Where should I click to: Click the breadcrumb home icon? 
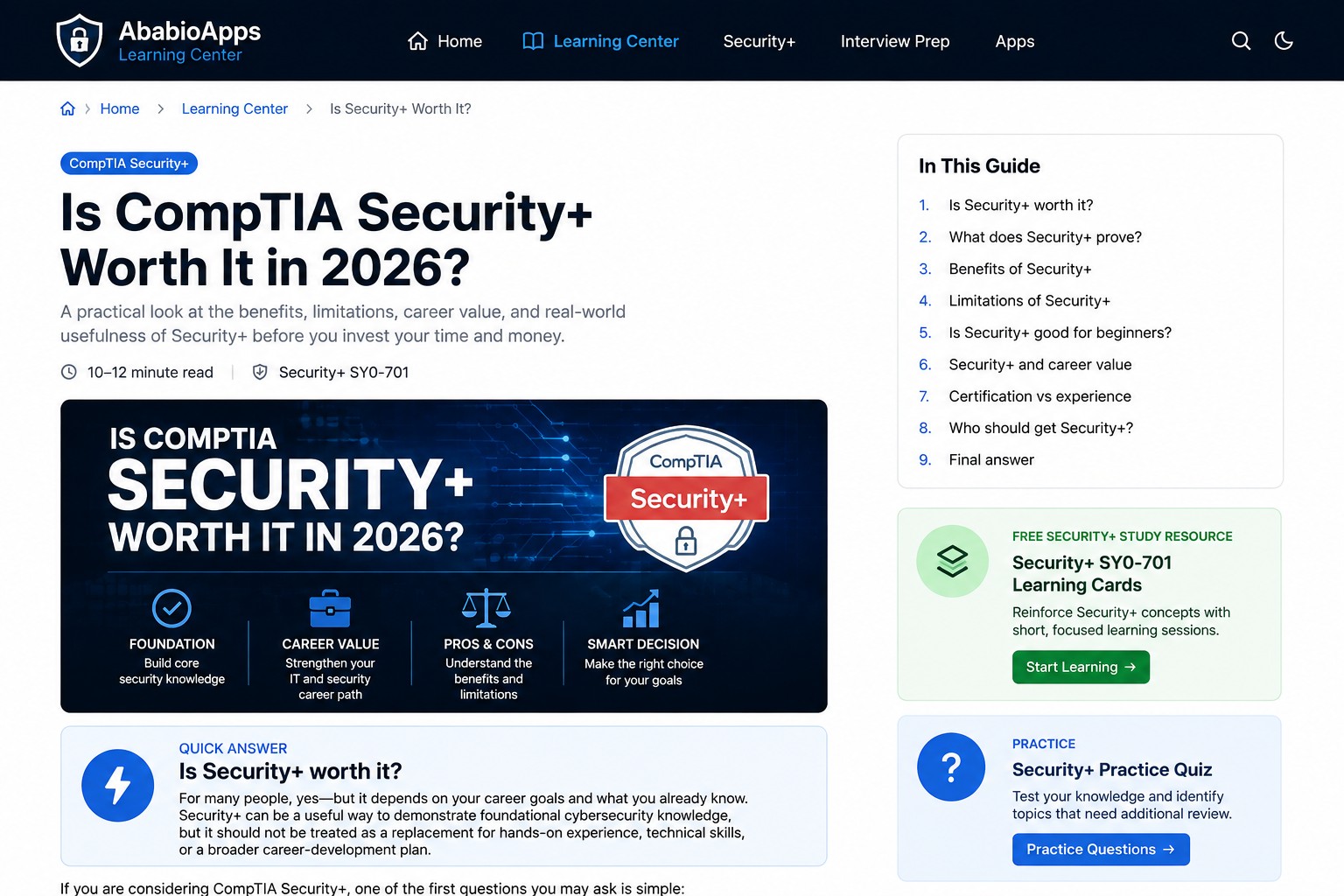tap(67, 108)
